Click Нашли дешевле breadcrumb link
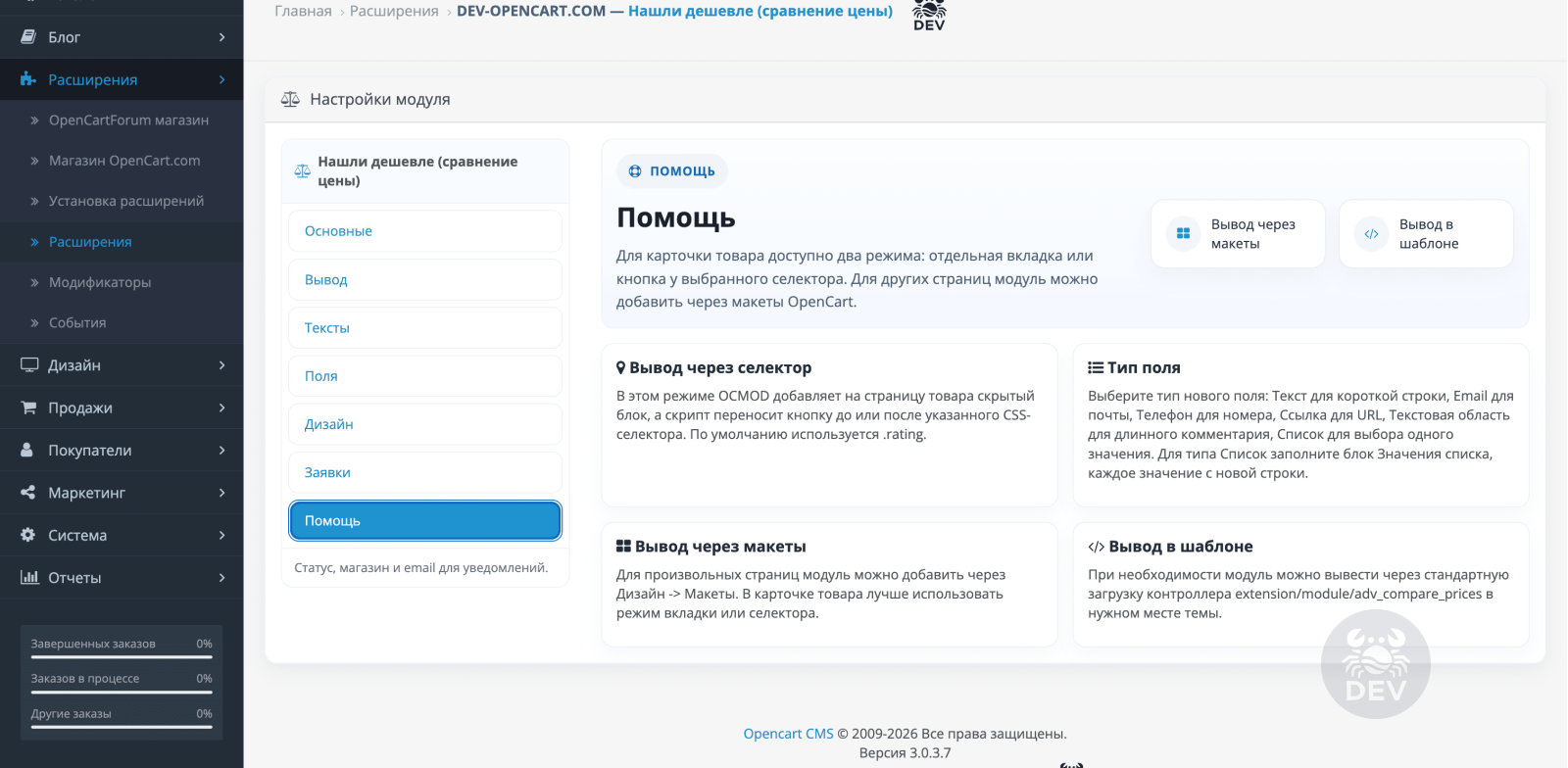The height and width of the screenshot is (768, 1568). [x=760, y=11]
